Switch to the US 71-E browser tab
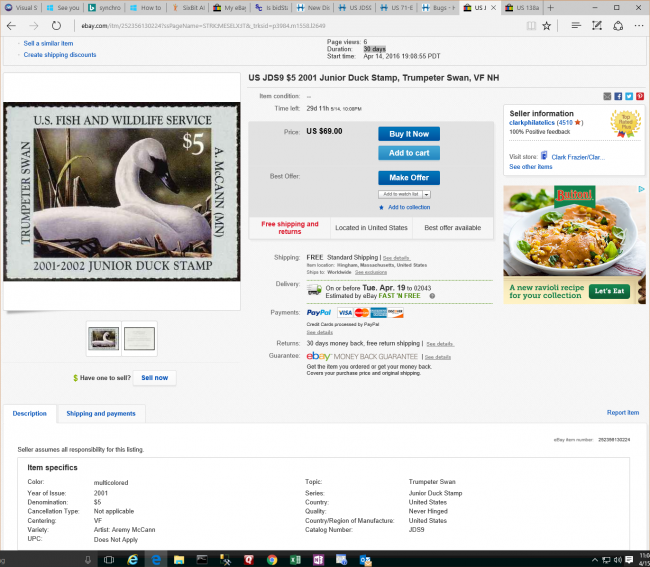Image resolution: width=650 pixels, height=567 pixels. (397, 7)
